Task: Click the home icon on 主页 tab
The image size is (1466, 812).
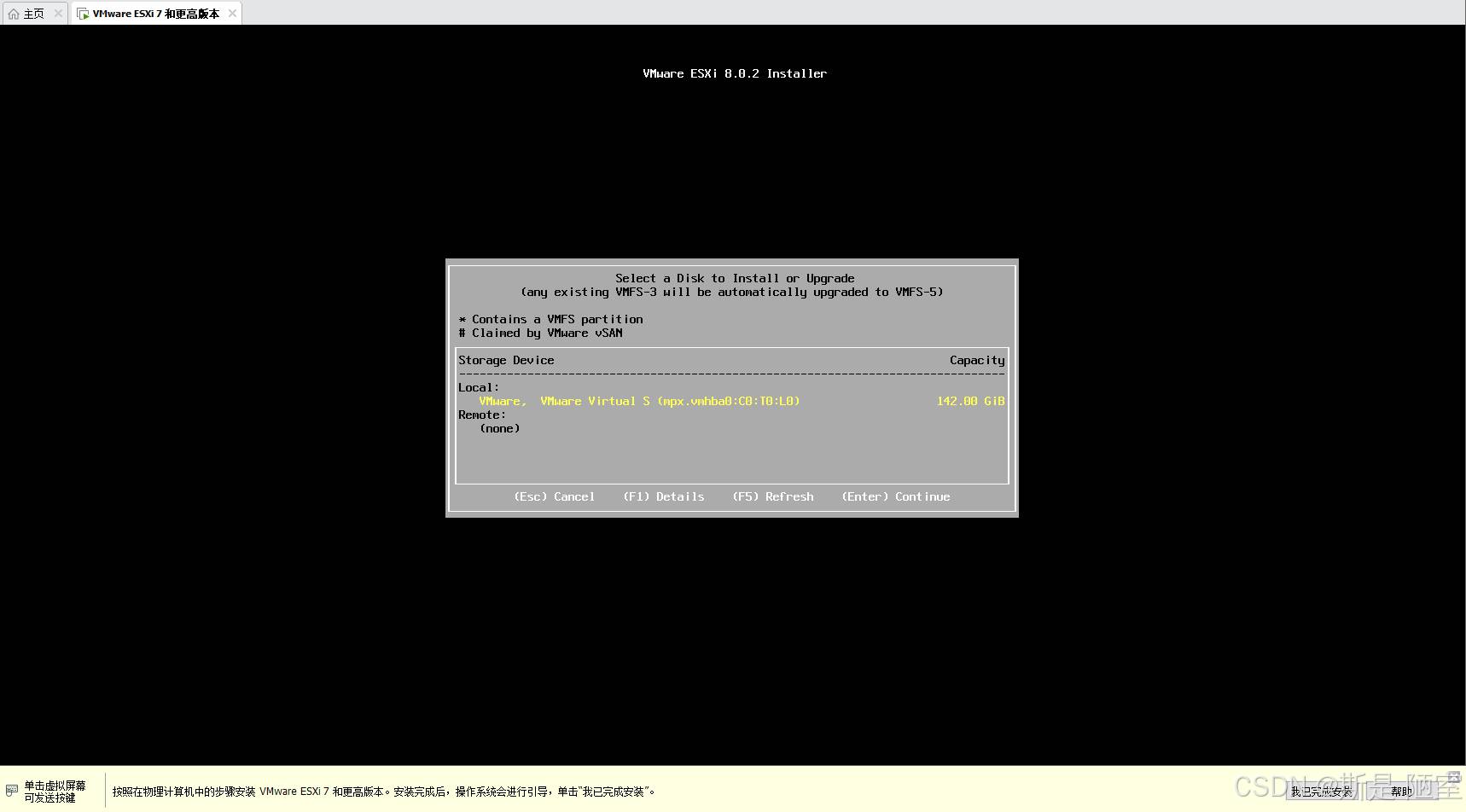Action: click(13, 14)
